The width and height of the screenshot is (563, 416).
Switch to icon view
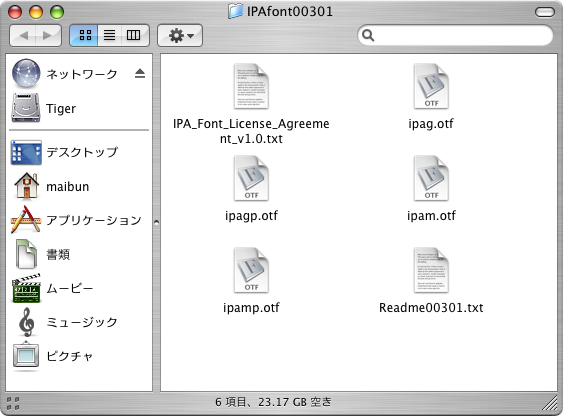[x=84, y=35]
